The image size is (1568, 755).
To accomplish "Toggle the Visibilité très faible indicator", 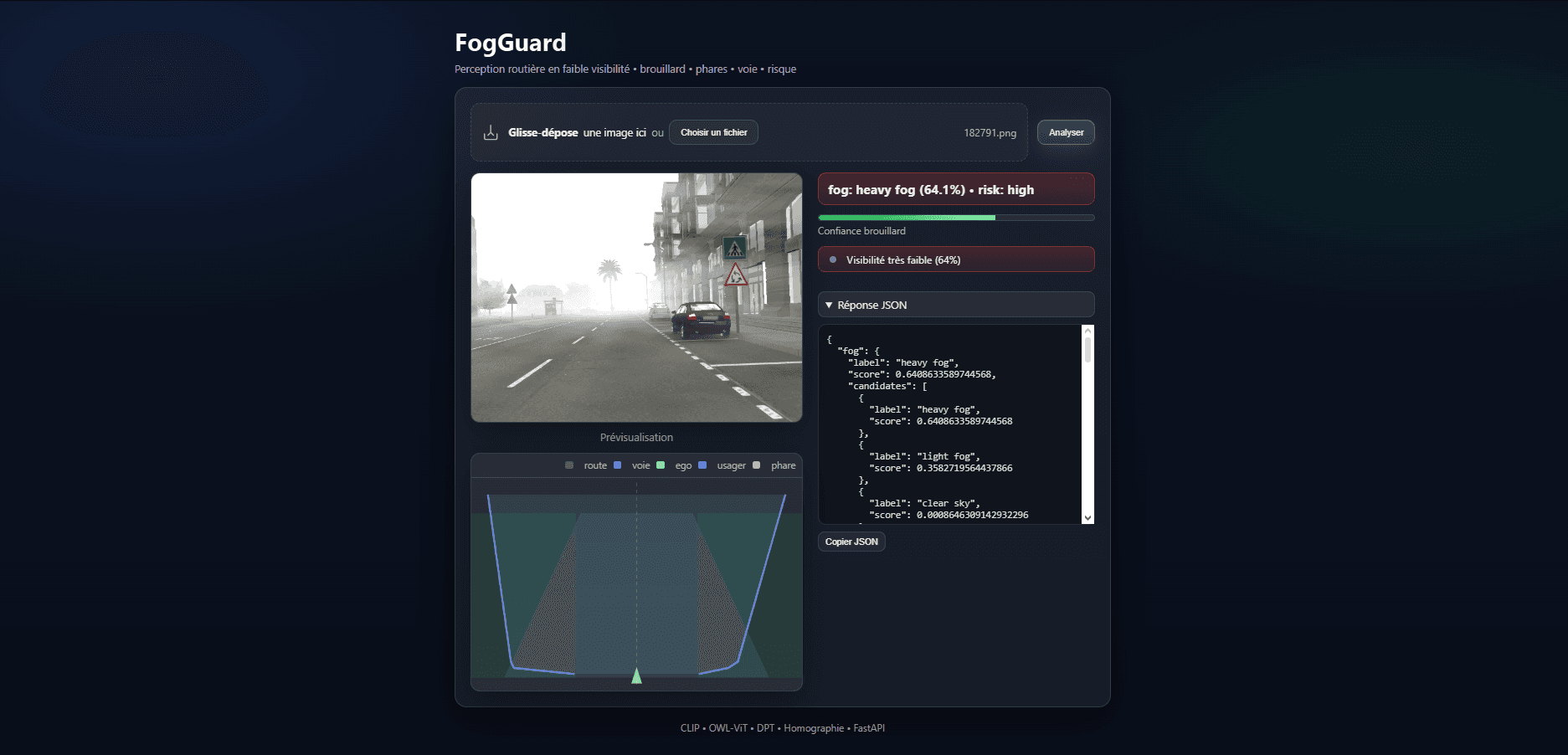I will [x=955, y=259].
